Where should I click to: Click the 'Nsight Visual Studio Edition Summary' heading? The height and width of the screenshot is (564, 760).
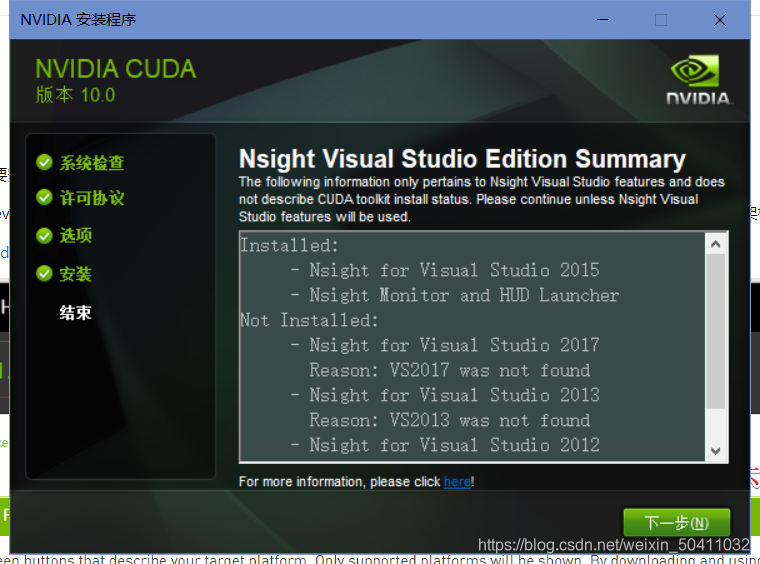(x=462, y=159)
